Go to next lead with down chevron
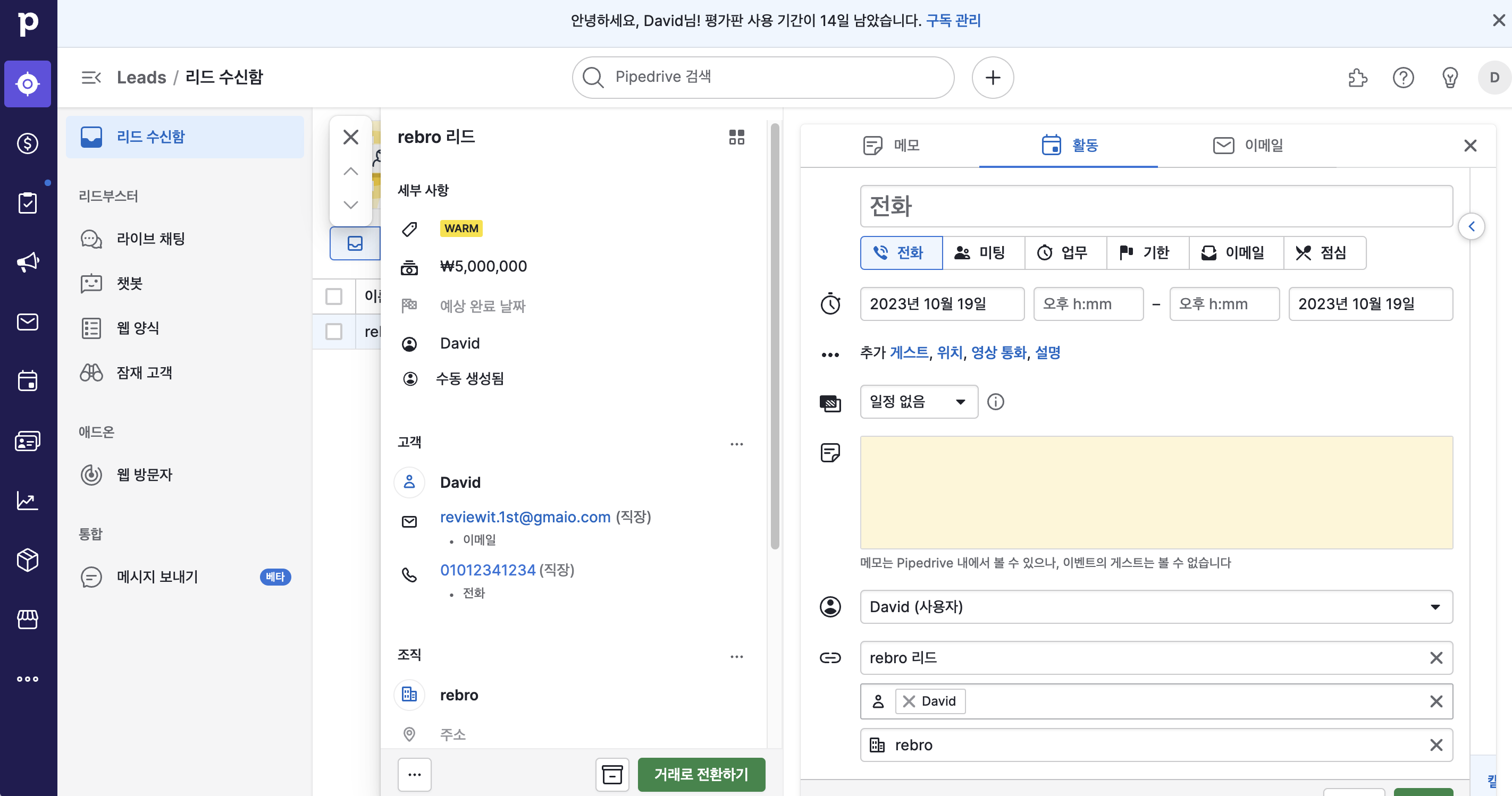1512x796 pixels. [351, 205]
